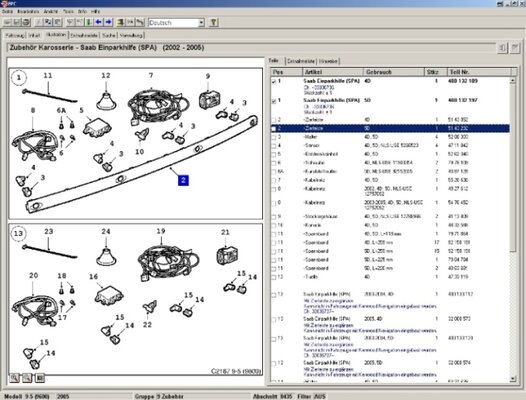
Task: Tick the checkbox of the highlighted Zierleiste 5D row
Action: 274,129
